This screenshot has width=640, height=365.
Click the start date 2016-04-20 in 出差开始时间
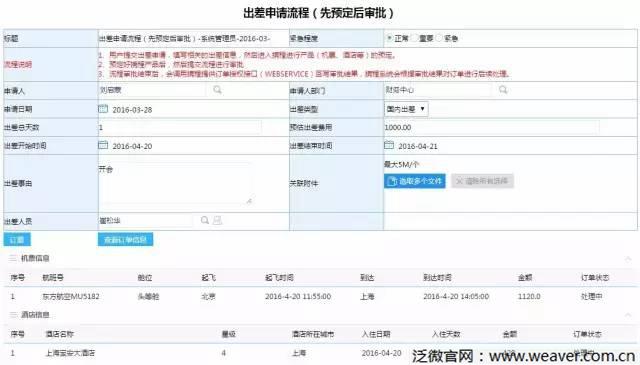[x=132, y=146]
